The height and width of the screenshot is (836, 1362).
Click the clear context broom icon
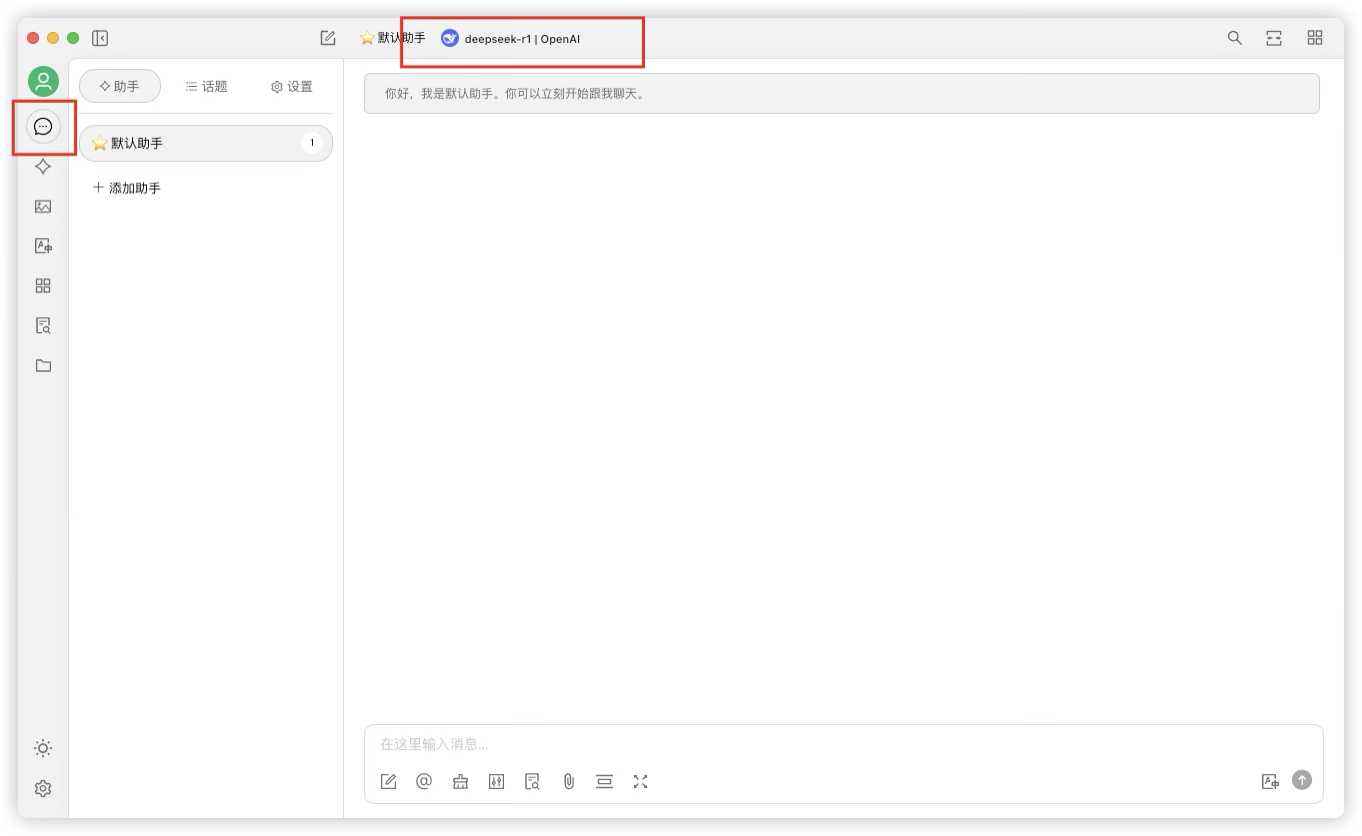[460, 781]
